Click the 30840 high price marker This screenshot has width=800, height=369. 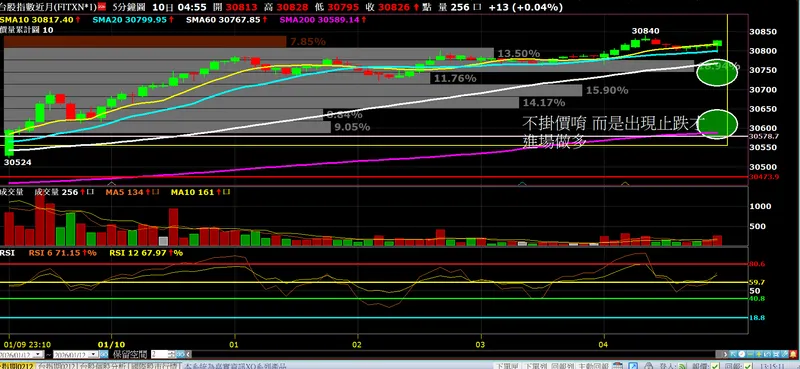645,31
